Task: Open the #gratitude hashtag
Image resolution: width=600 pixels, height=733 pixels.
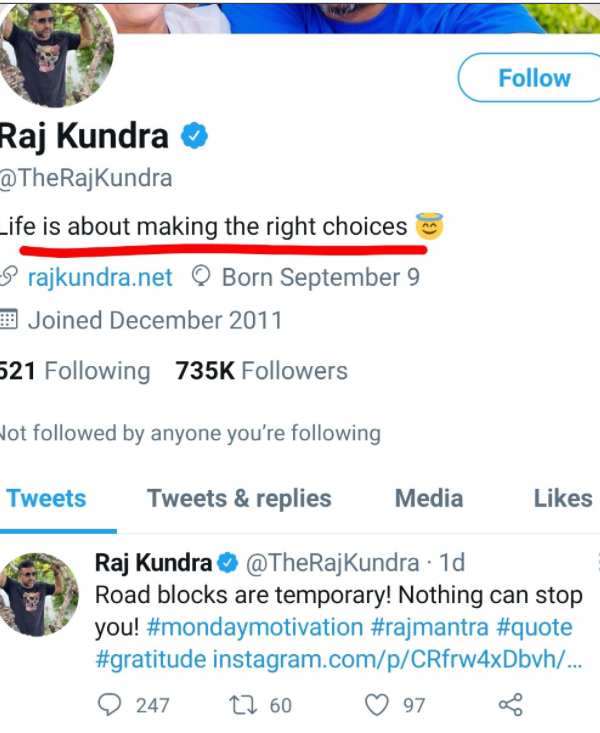Action: coord(151,659)
